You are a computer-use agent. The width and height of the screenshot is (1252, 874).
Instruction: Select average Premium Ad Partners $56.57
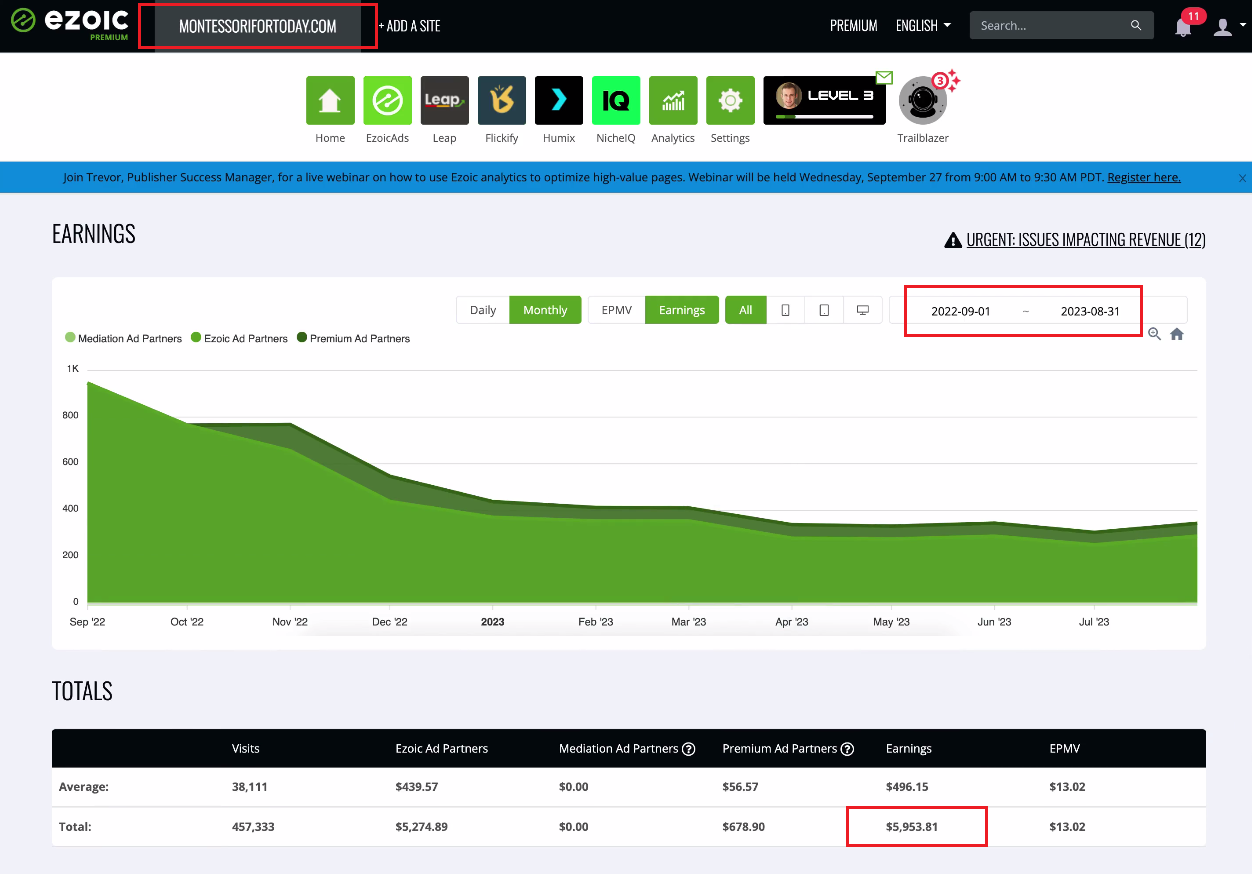(x=740, y=787)
